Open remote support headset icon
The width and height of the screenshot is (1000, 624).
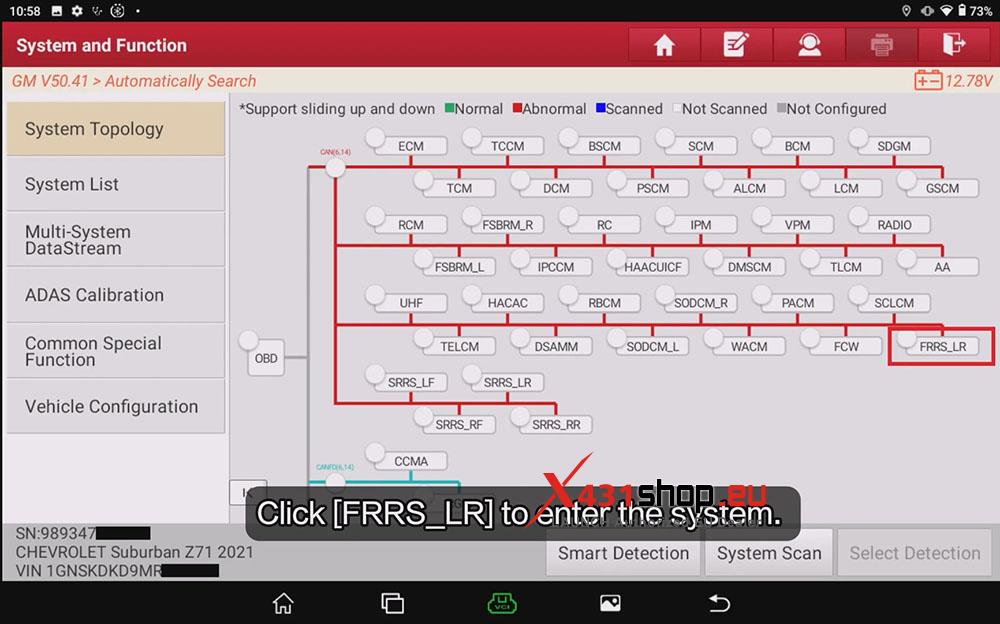pos(809,45)
